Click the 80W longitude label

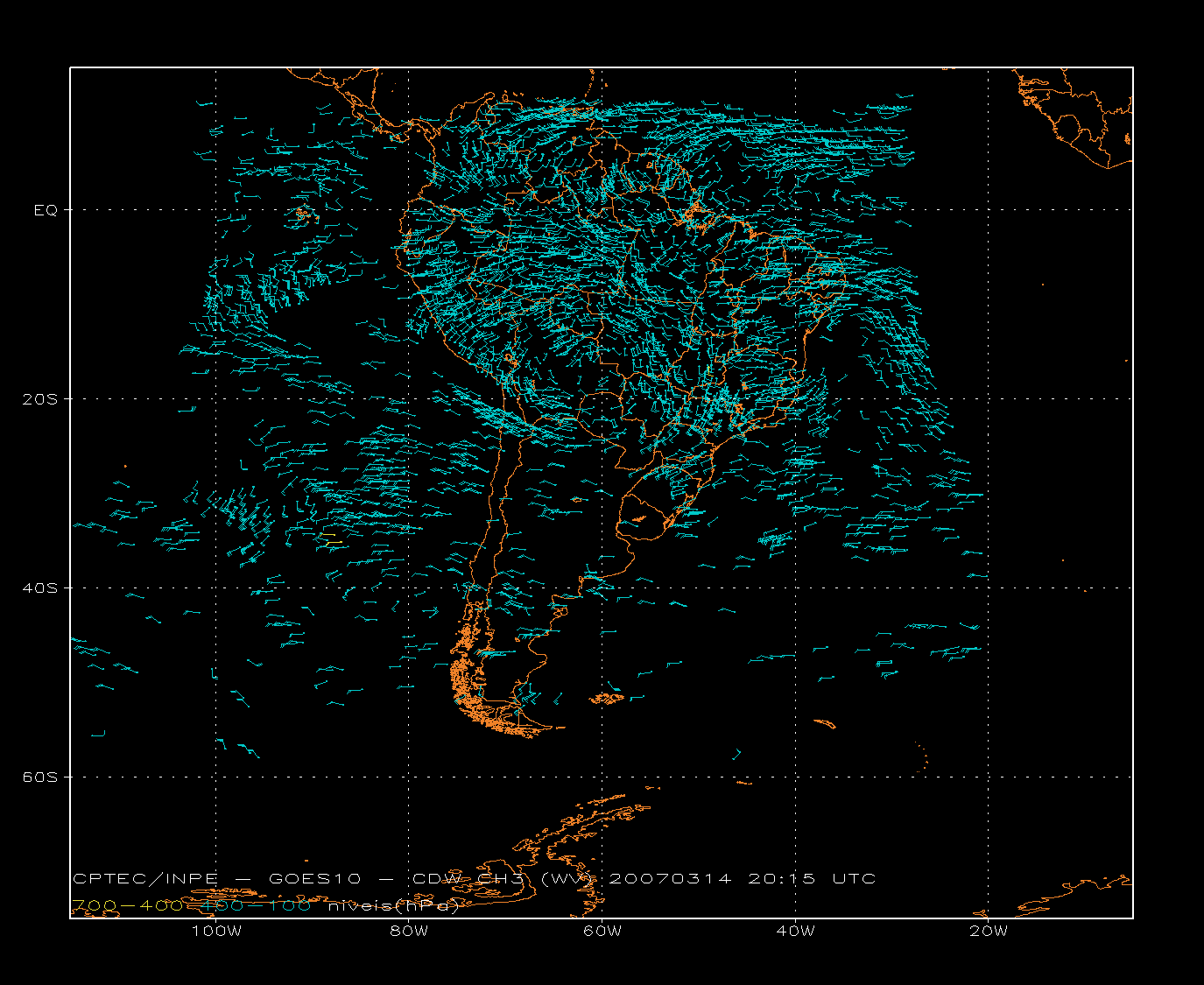point(409,931)
